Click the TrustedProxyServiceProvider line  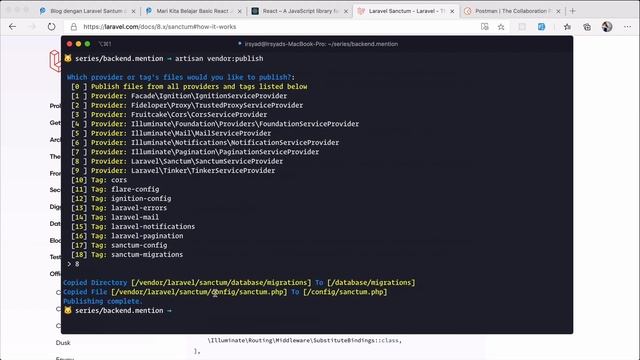187,105
